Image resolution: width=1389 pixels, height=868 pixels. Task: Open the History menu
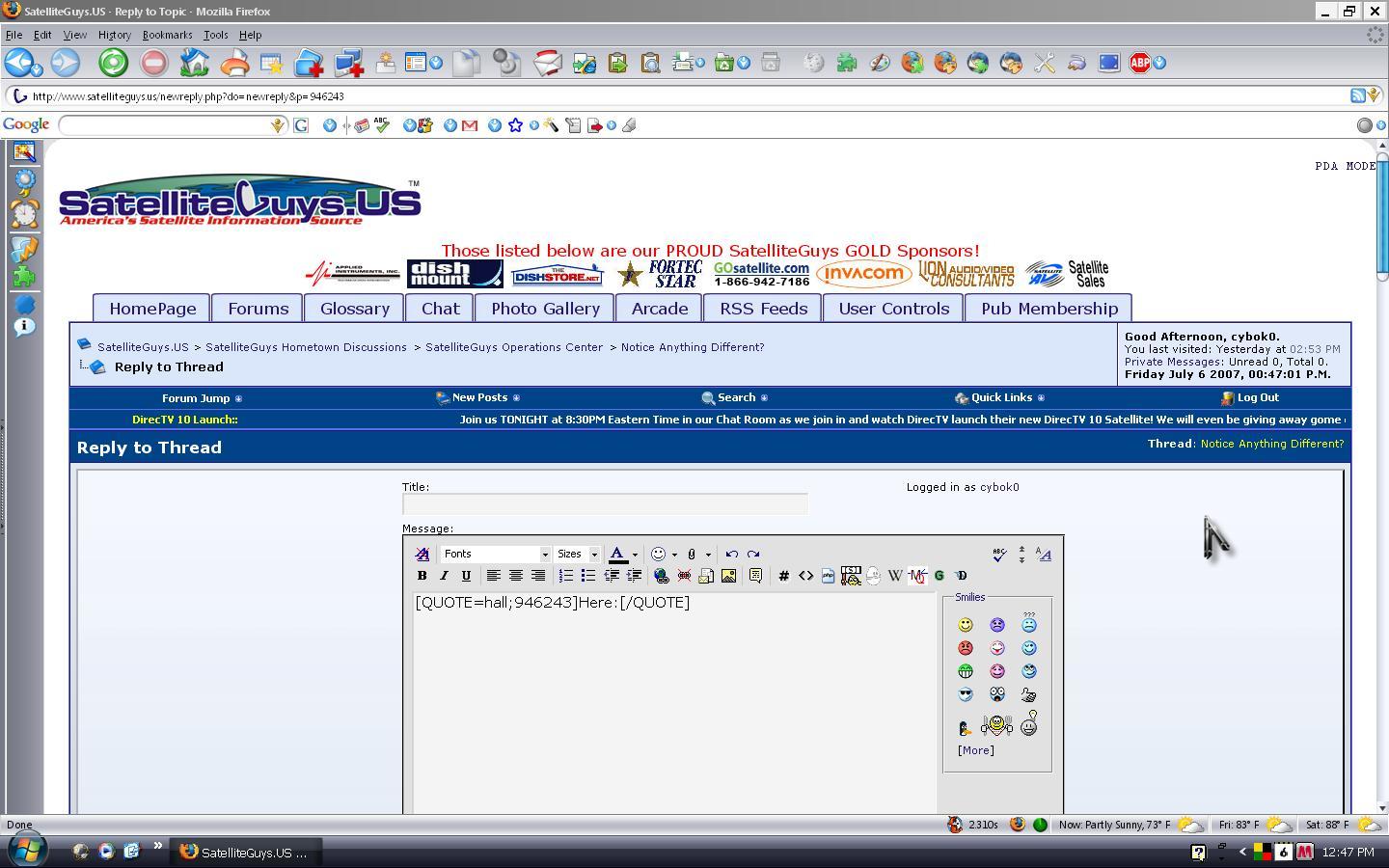(114, 35)
